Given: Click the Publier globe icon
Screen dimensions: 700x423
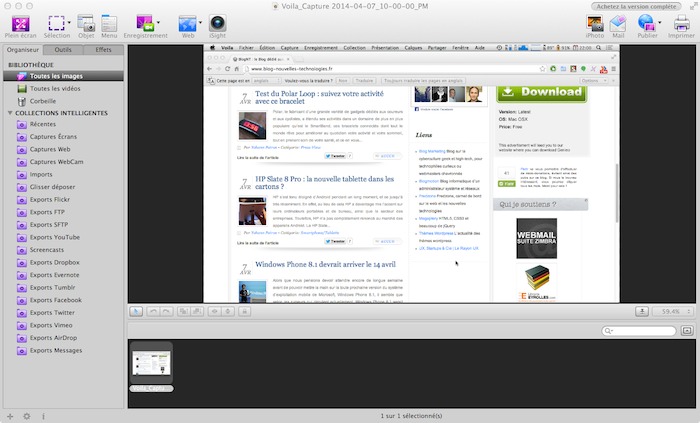Looking at the screenshot, I should coord(646,23).
